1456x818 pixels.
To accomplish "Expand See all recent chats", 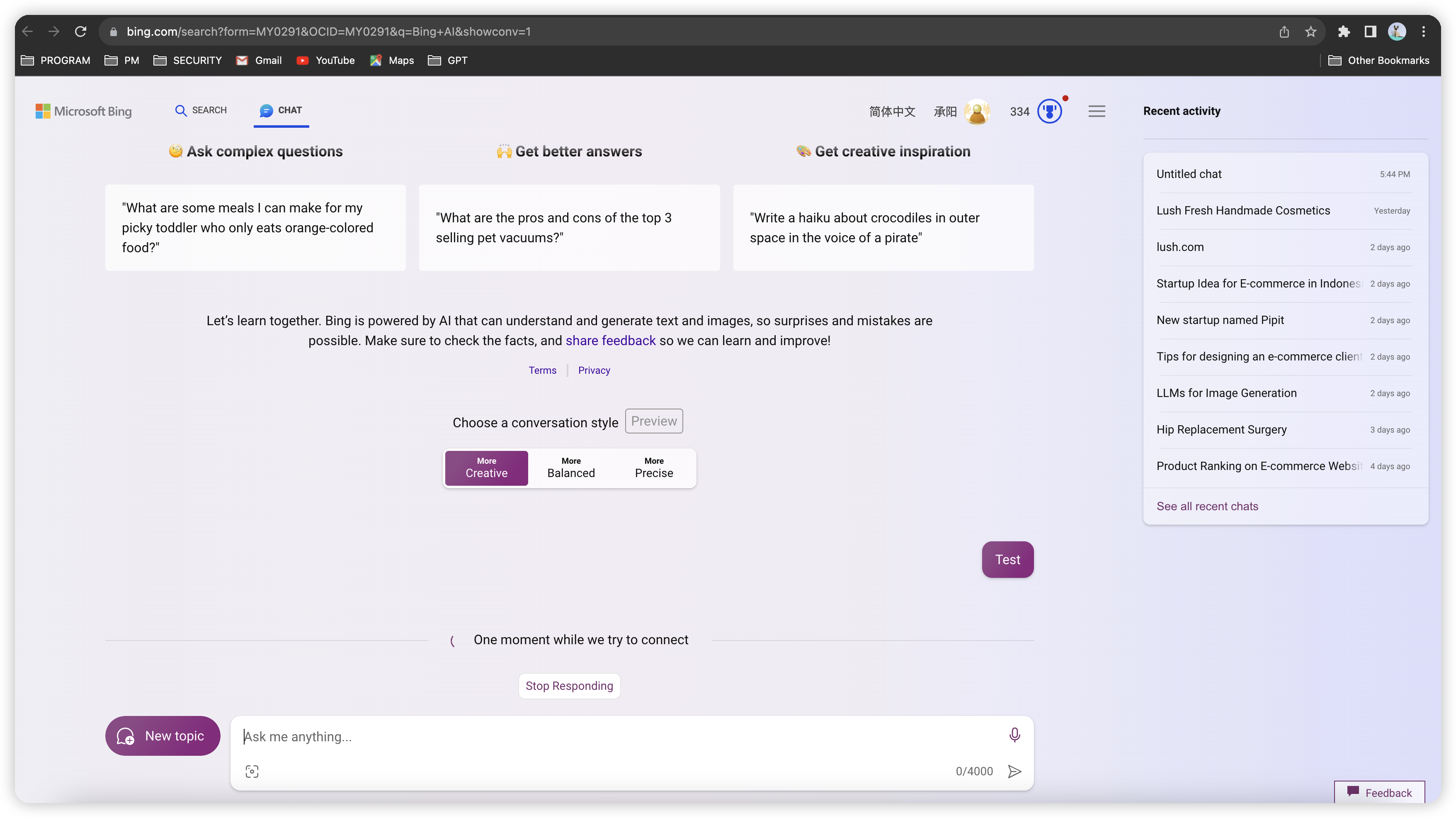I will coord(1207,506).
